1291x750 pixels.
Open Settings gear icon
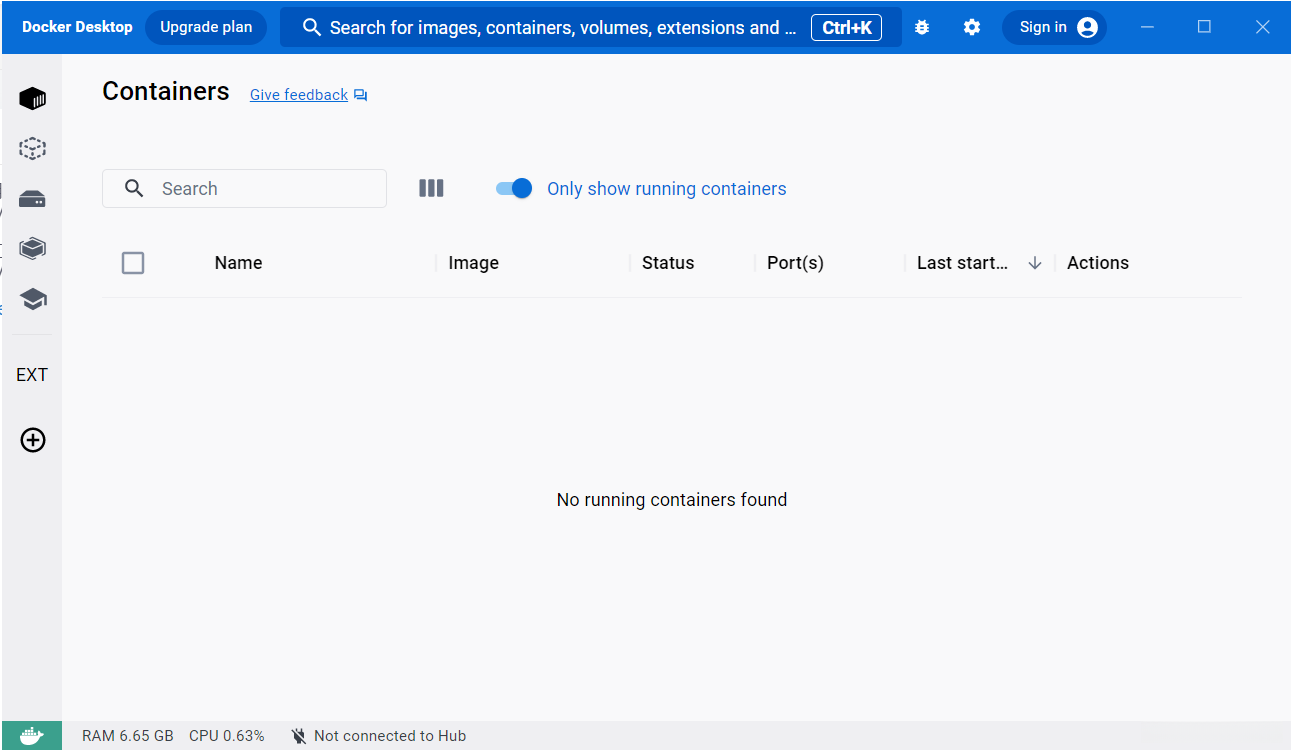pos(972,28)
